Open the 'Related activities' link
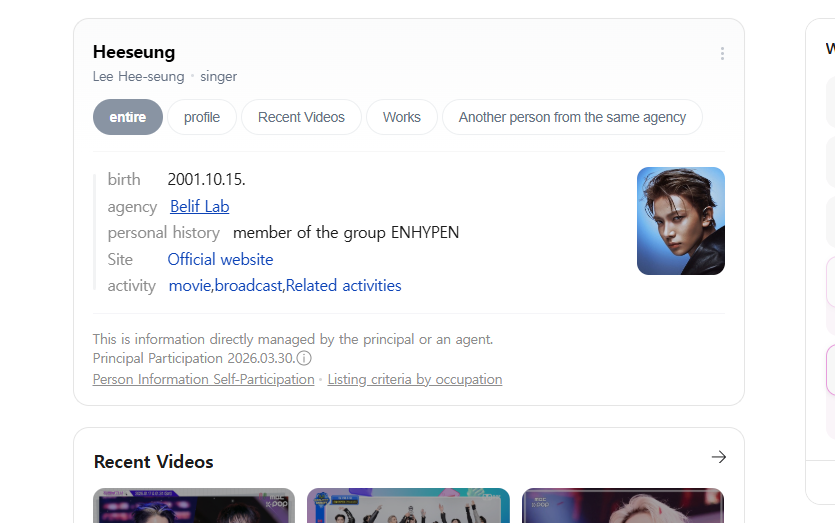Screen dimensions: 835x523 (343, 286)
